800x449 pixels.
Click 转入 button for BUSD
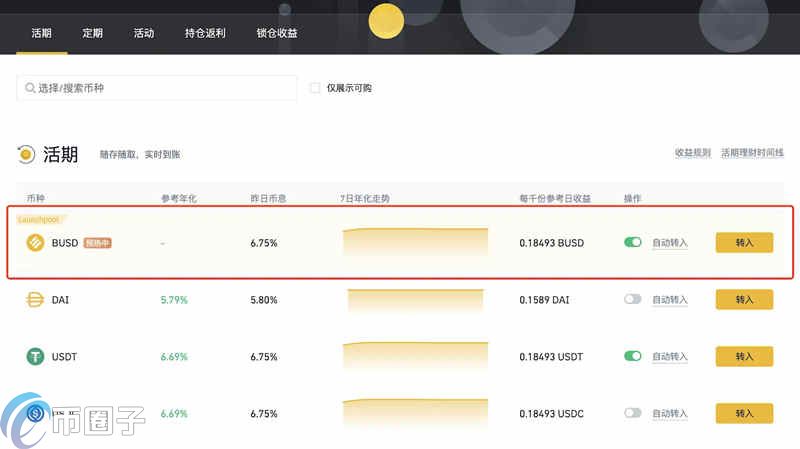tap(744, 243)
